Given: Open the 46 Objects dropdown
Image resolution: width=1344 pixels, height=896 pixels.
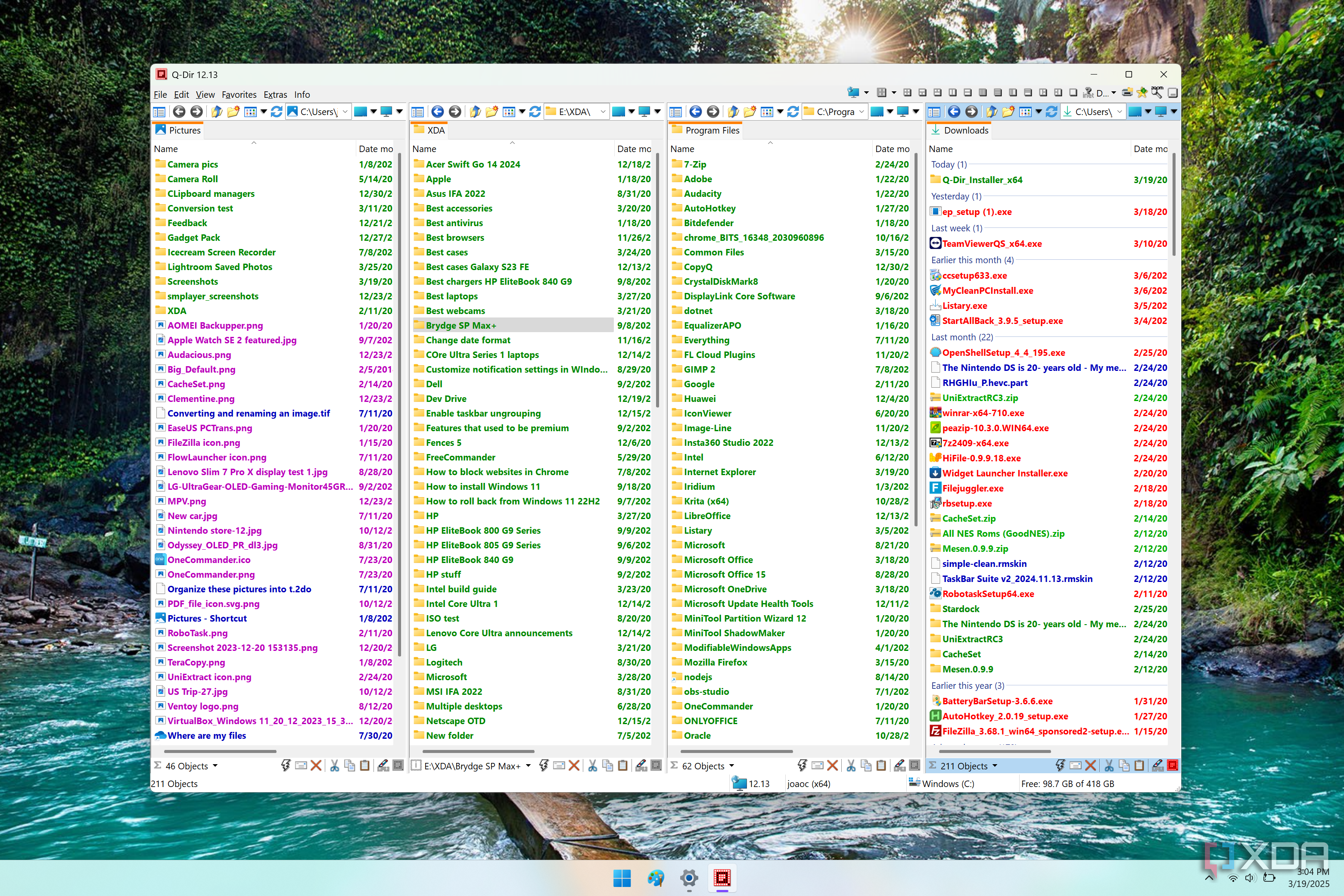Looking at the screenshot, I should coord(215,766).
